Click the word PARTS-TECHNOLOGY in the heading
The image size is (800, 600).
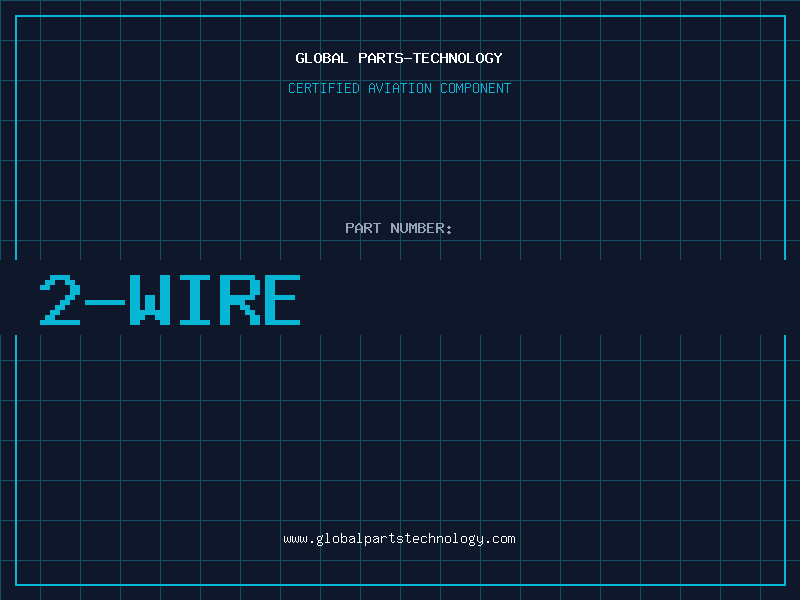(431, 58)
